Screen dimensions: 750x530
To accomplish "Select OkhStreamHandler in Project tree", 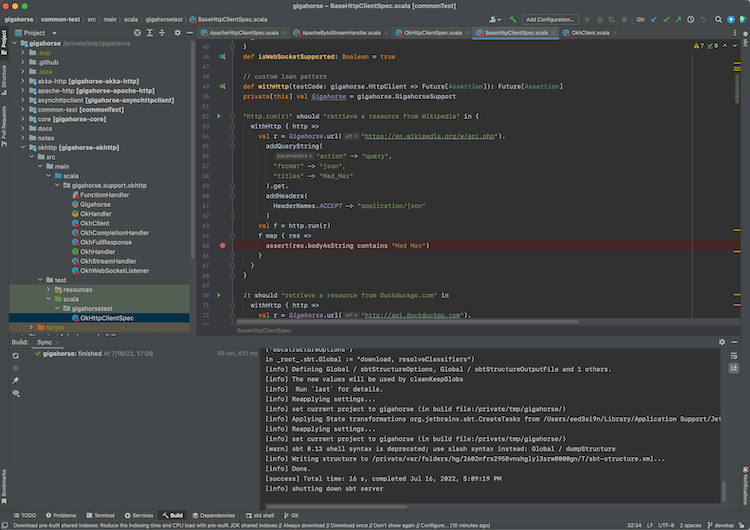I will 108,261.
